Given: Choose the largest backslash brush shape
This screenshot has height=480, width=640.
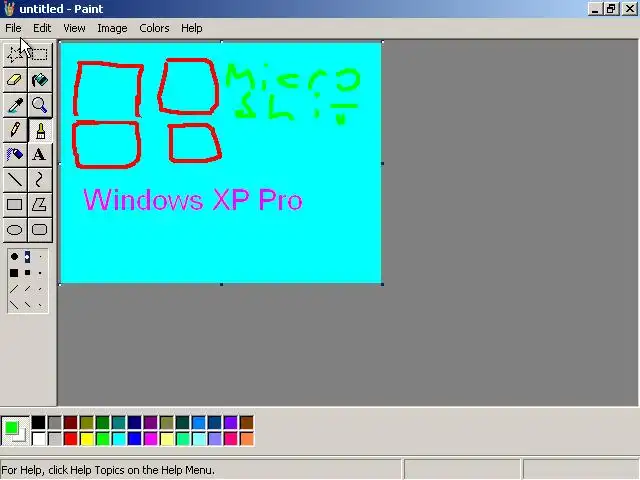Looking at the screenshot, I should (14, 304).
